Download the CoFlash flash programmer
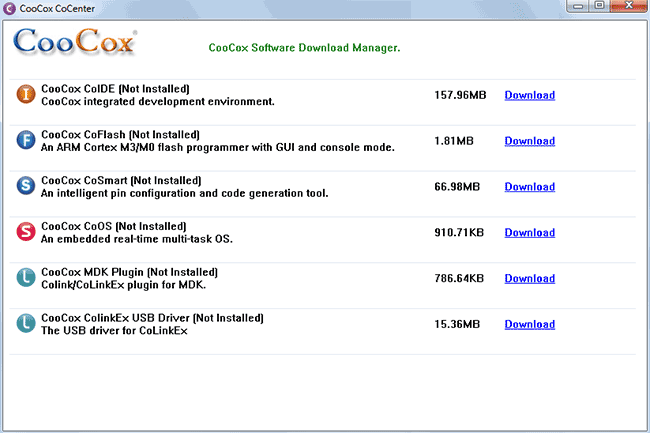Screen dimensions: 650x433 pyautogui.click(x=529, y=141)
